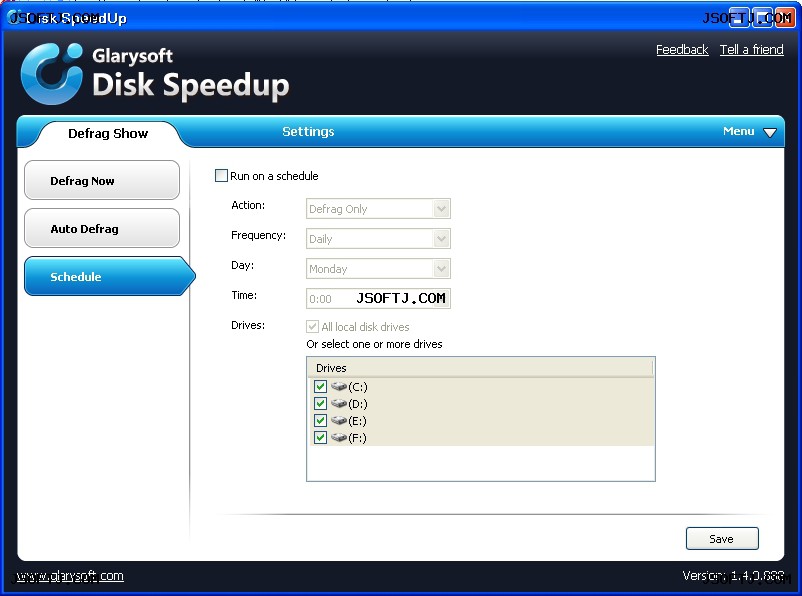Screen dimensions: 802x596
Task: Click the Menu downward triangle icon
Action: (770, 133)
